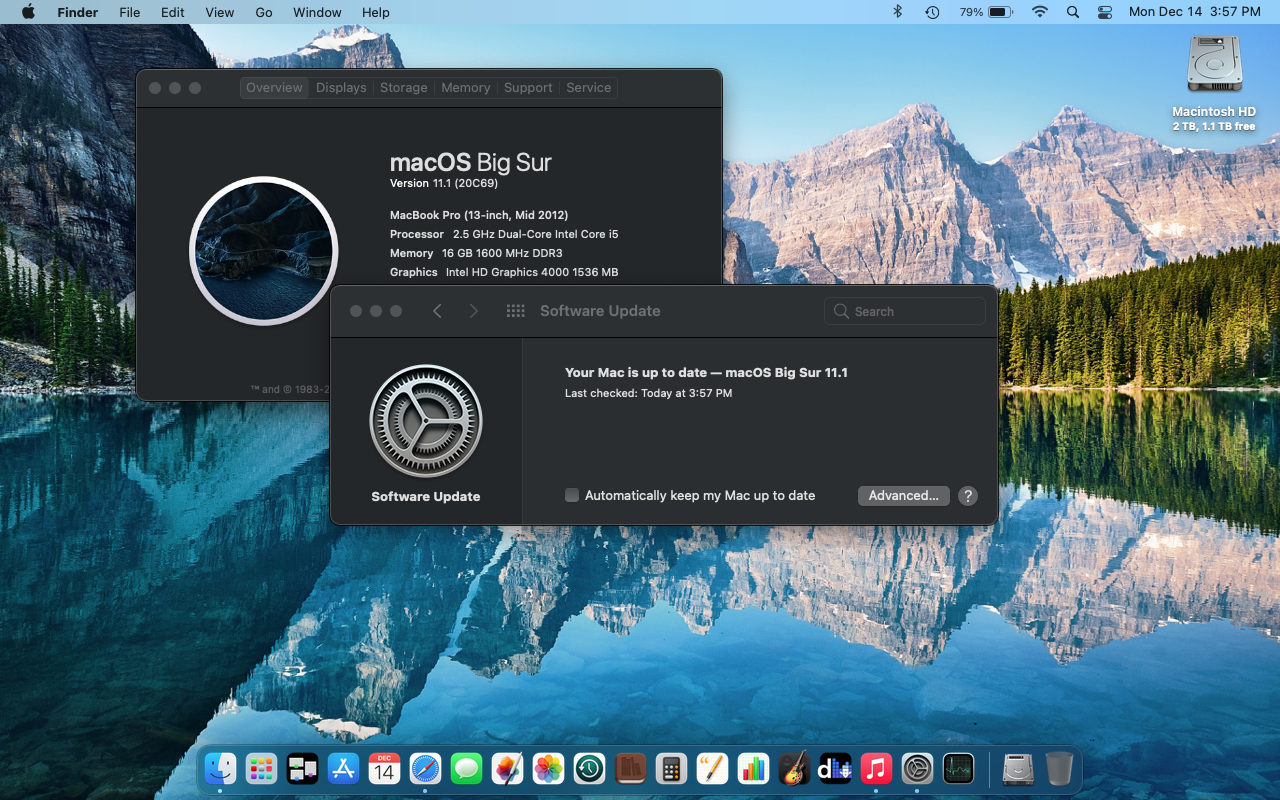Open the Window menu
This screenshot has width=1280, height=800.
[317, 12]
